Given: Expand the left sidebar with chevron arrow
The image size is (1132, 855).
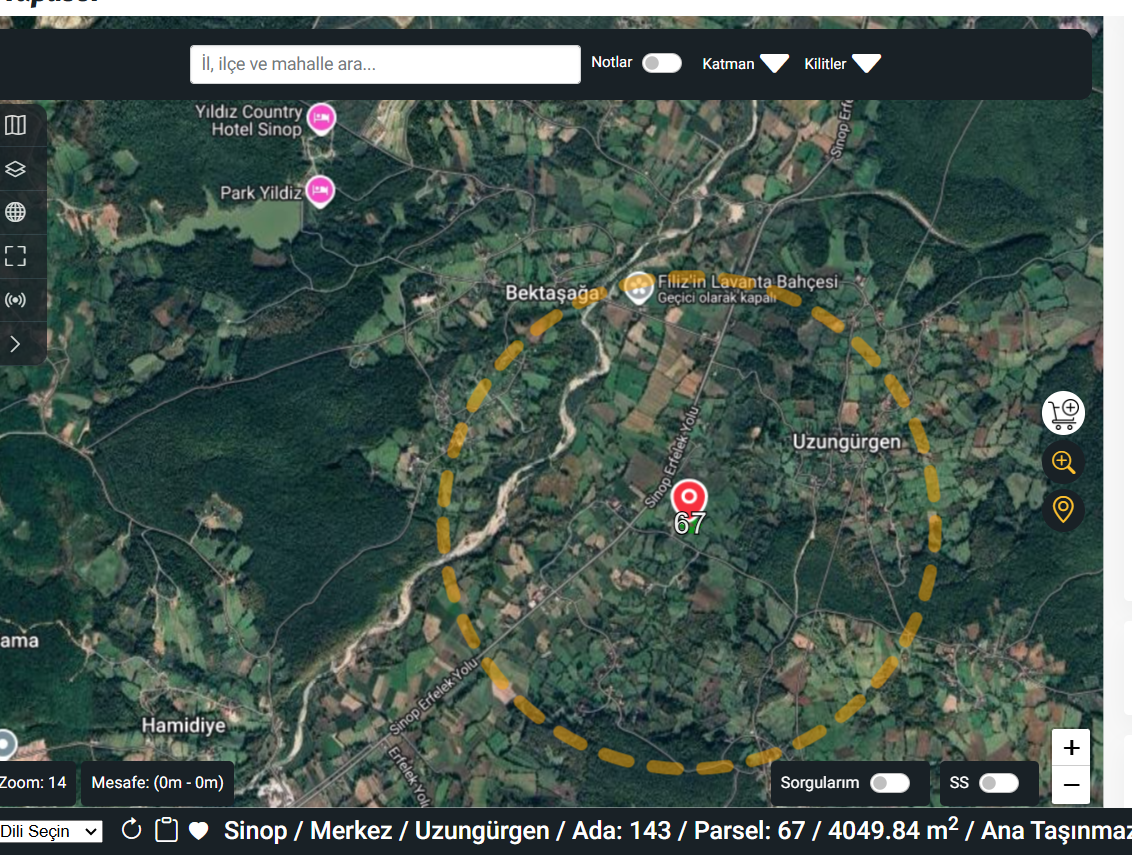Looking at the screenshot, I should pos(15,344).
